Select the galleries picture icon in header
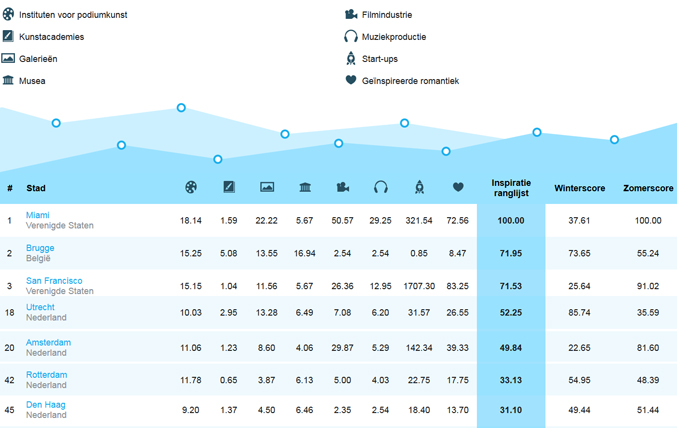Screen dimensions: 677x428 pos(267,187)
